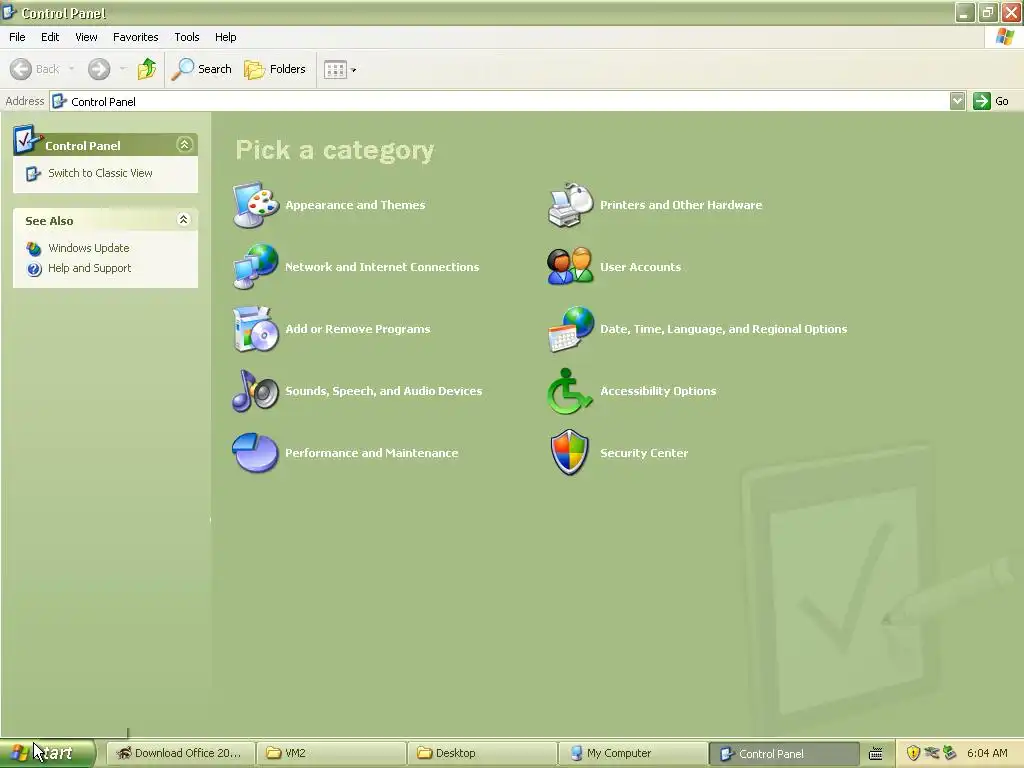Click the Back navigation button

(35, 69)
